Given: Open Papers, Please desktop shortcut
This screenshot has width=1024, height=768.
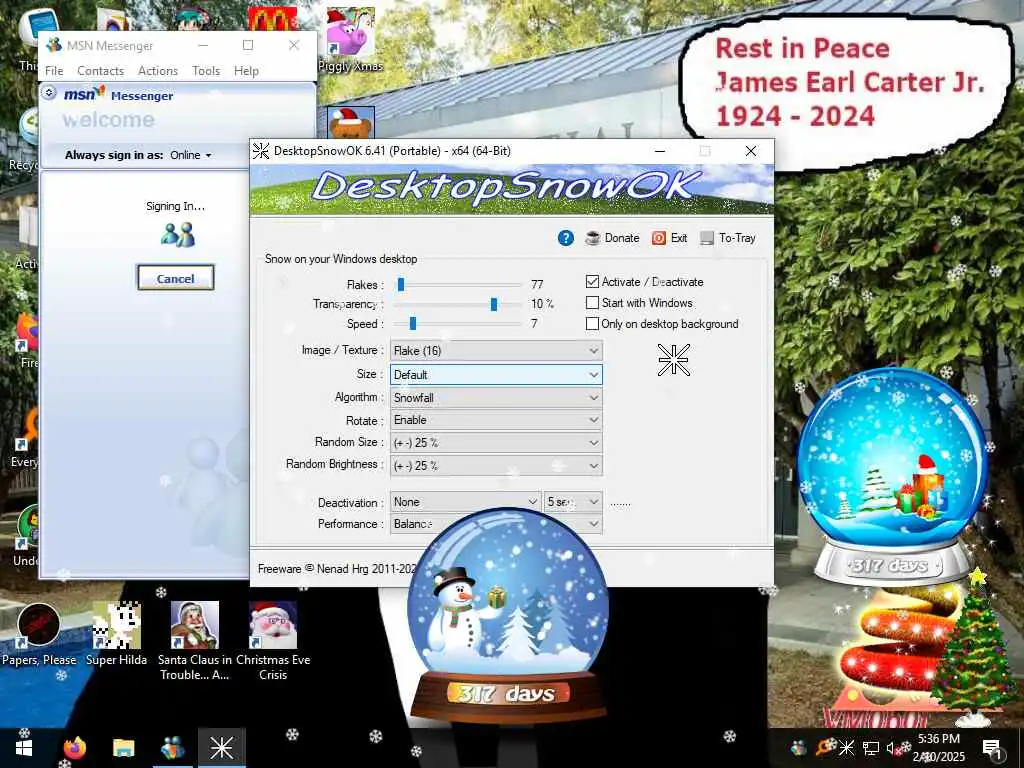Looking at the screenshot, I should [39, 635].
